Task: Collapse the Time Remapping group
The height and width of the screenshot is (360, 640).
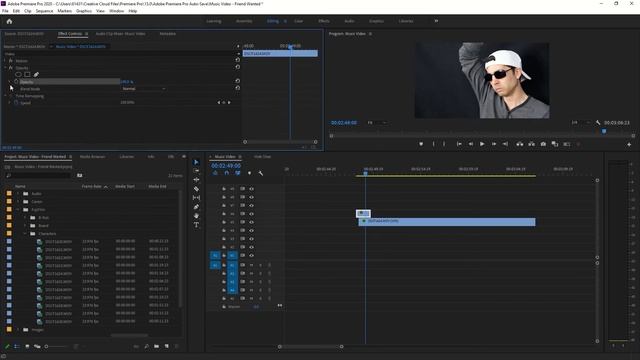Action: pos(5,96)
